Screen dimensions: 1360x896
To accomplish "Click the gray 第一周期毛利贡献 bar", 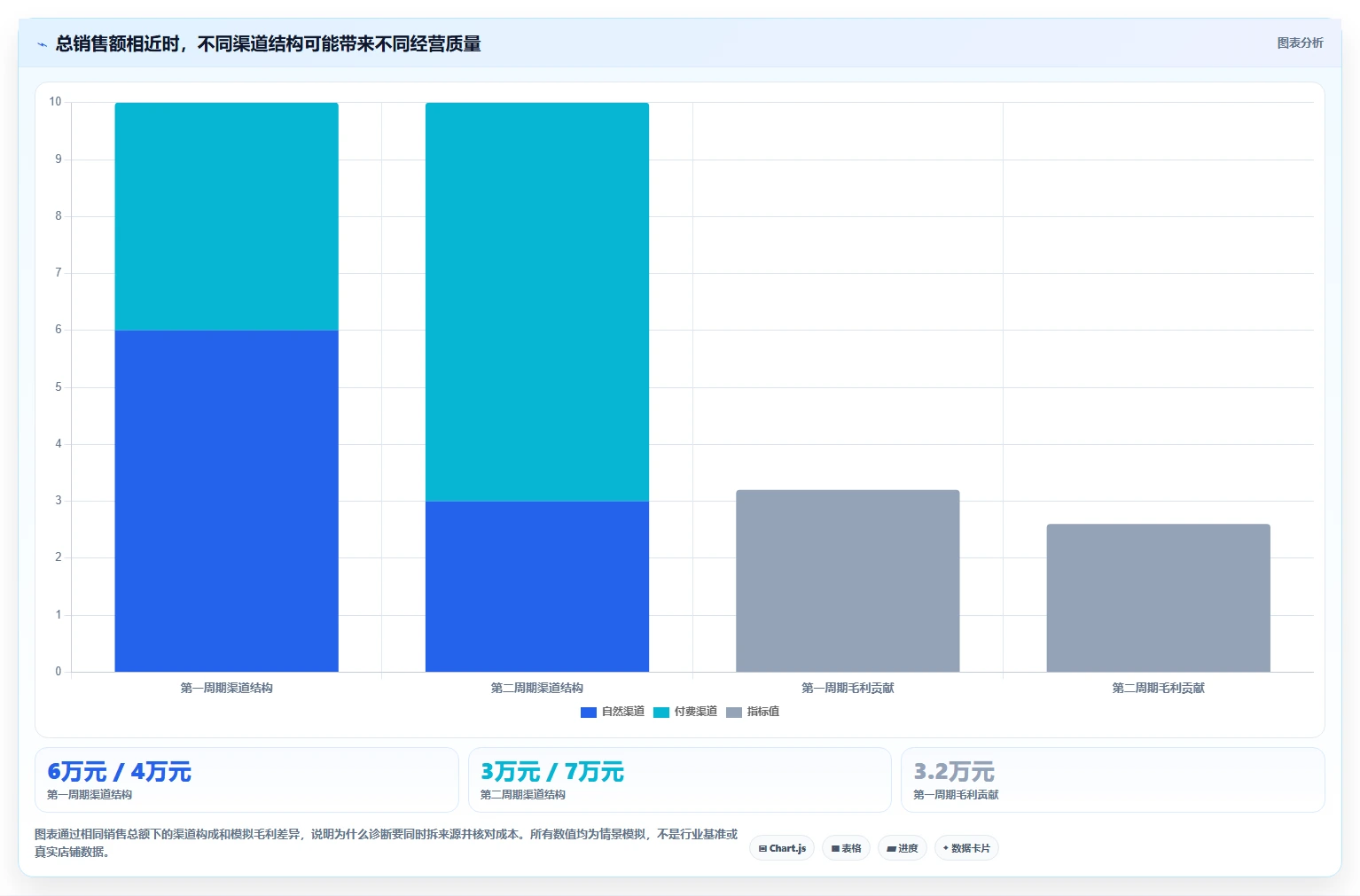I will pos(848,580).
